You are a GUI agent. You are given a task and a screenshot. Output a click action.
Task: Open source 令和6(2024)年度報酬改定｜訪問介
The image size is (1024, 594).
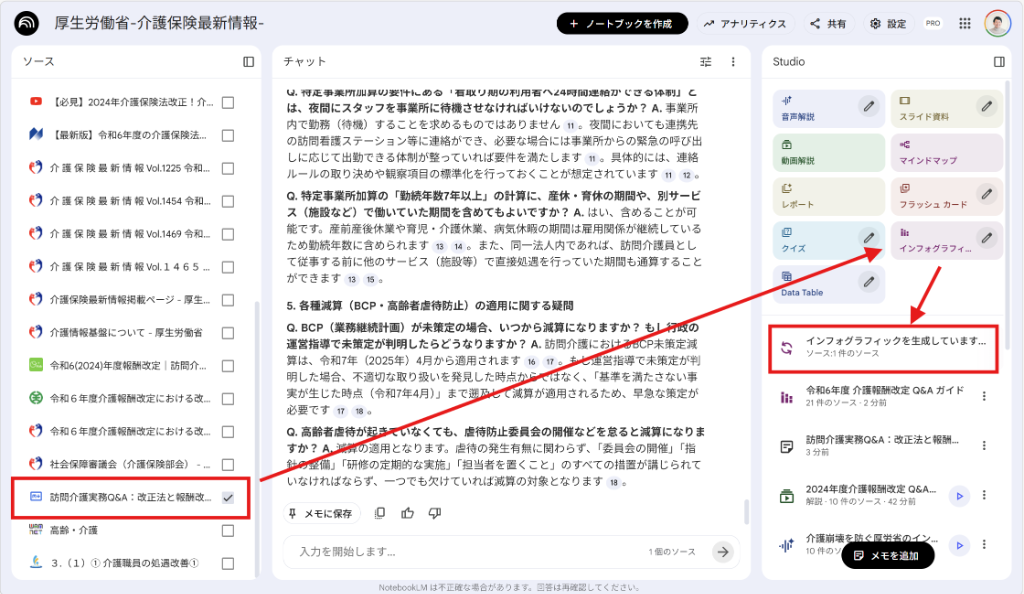coord(128,366)
